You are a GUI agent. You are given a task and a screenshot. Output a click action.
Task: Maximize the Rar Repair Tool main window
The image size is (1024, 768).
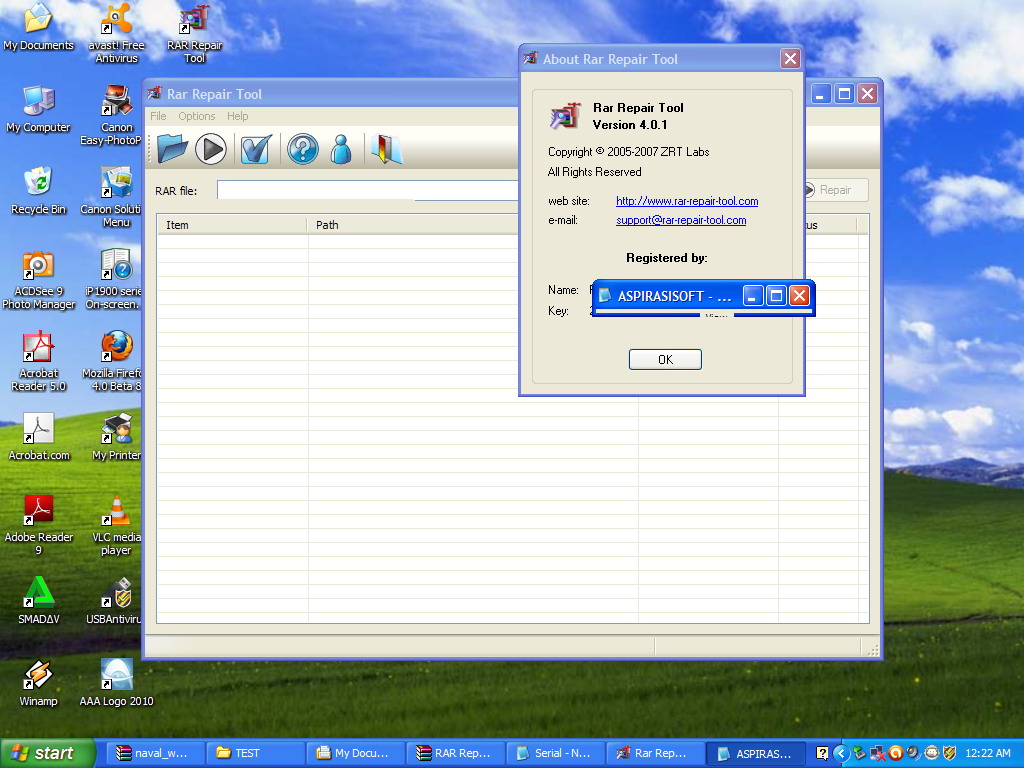(x=844, y=94)
